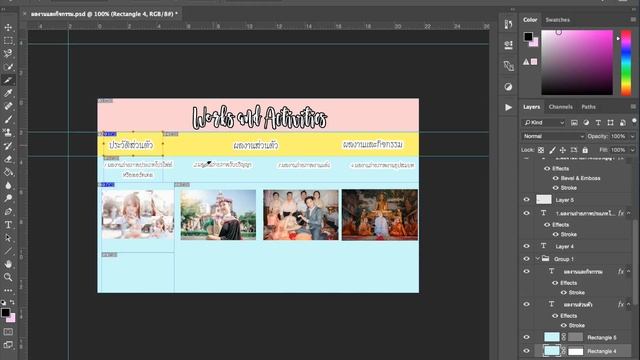Image resolution: width=640 pixels, height=360 pixels.
Task: Hide the first text layer inside Group 1
Action: point(527,271)
